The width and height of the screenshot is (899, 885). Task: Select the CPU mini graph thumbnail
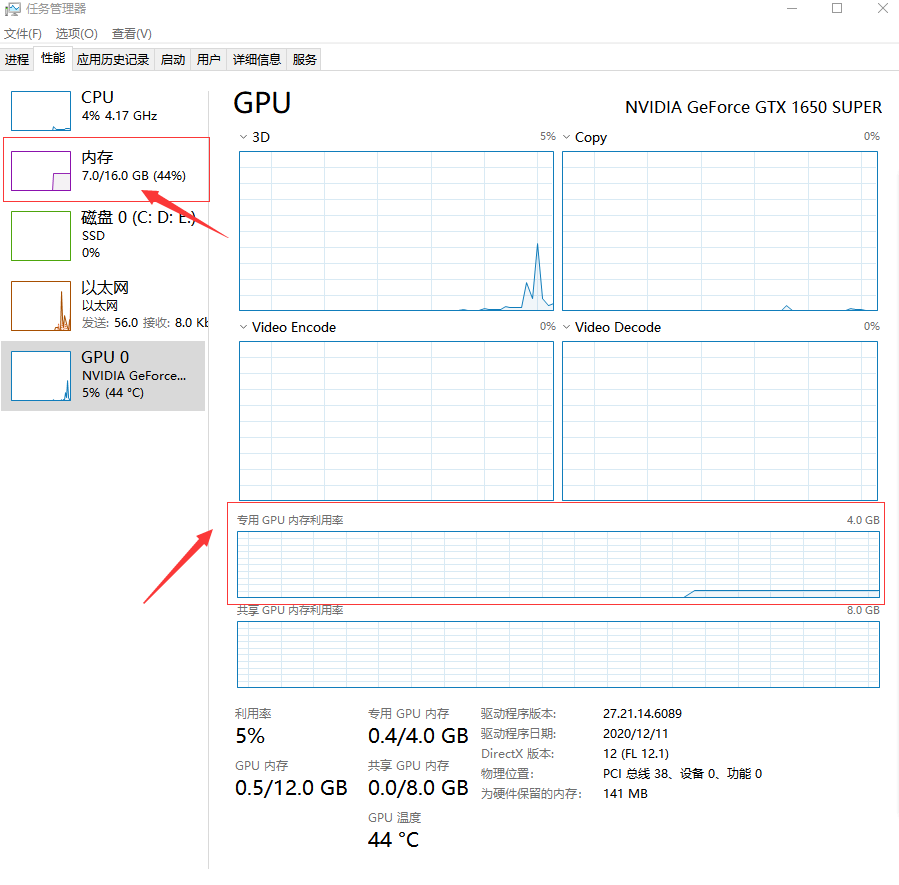tap(41, 111)
